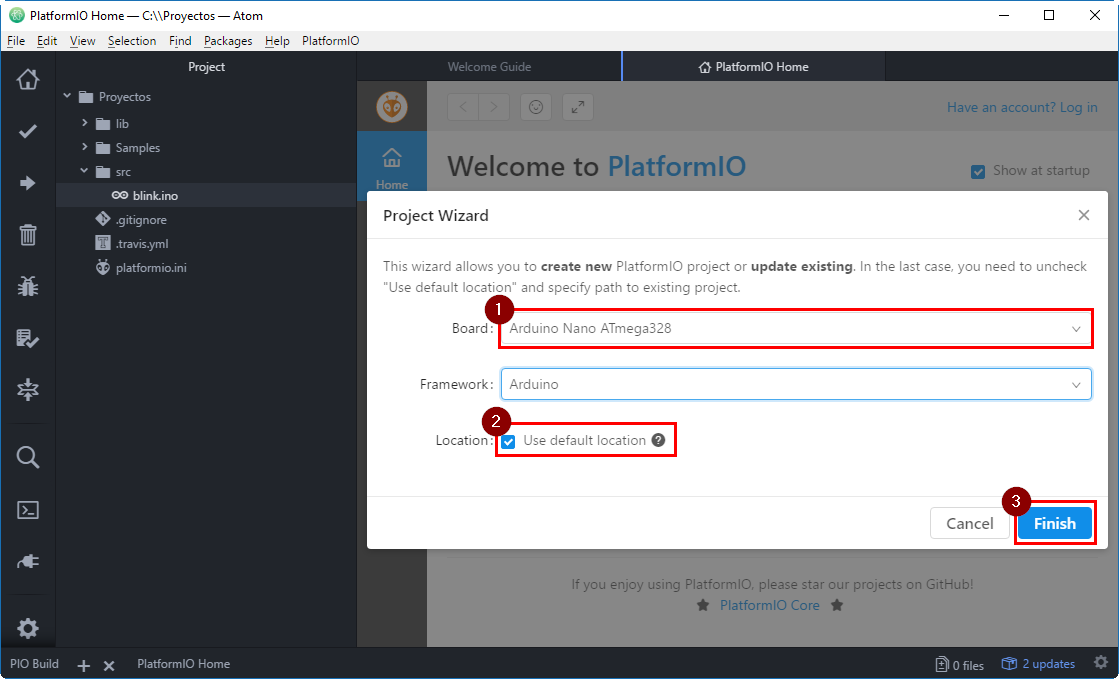Collapse the src folder

84,171
